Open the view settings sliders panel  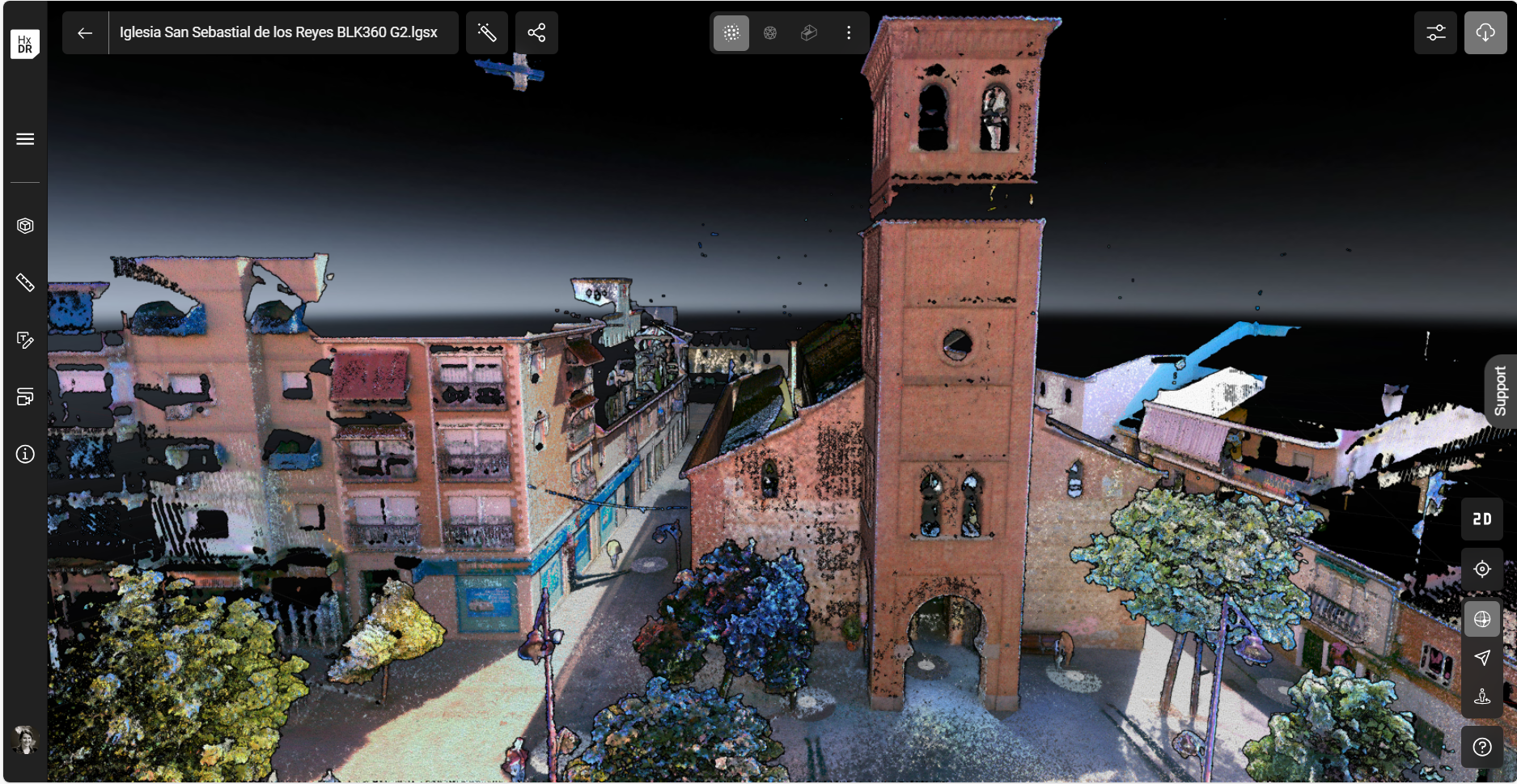coord(1435,32)
